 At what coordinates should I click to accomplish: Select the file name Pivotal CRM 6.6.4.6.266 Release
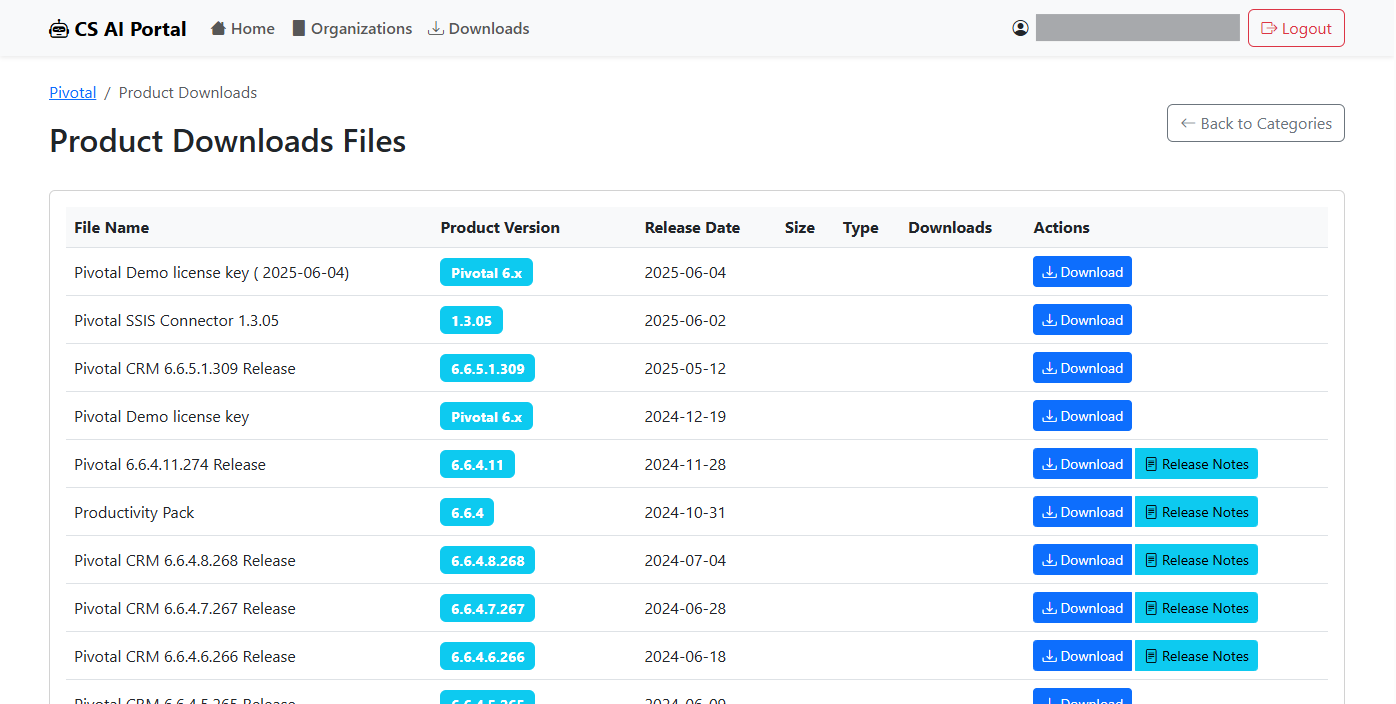[185, 657]
